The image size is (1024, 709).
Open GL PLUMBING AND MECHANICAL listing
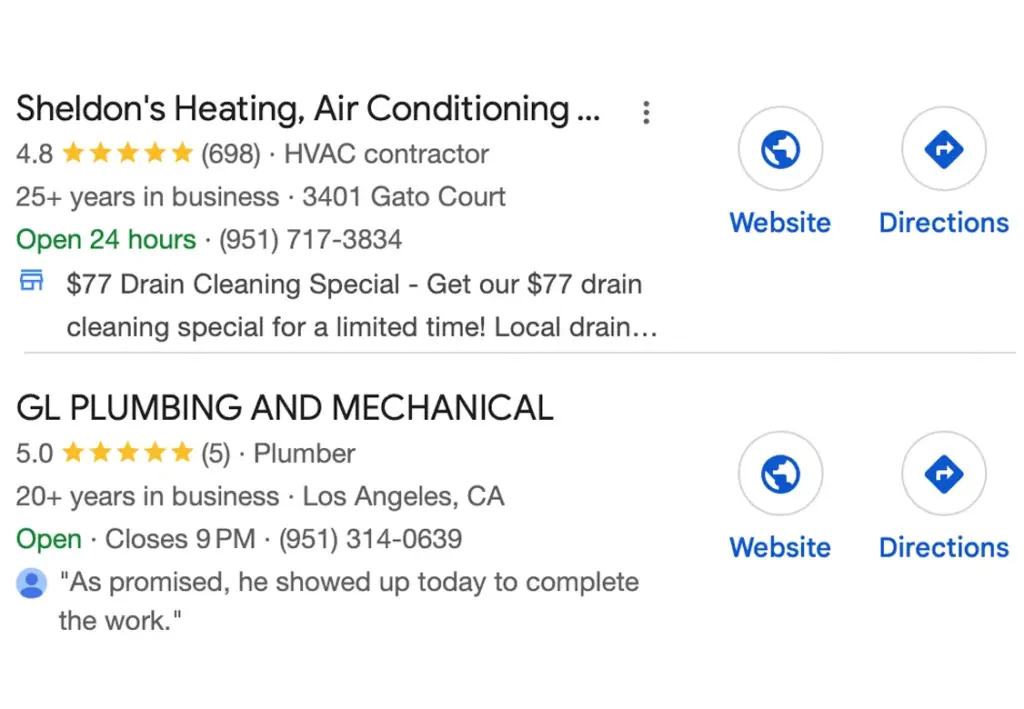pos(284,408)
